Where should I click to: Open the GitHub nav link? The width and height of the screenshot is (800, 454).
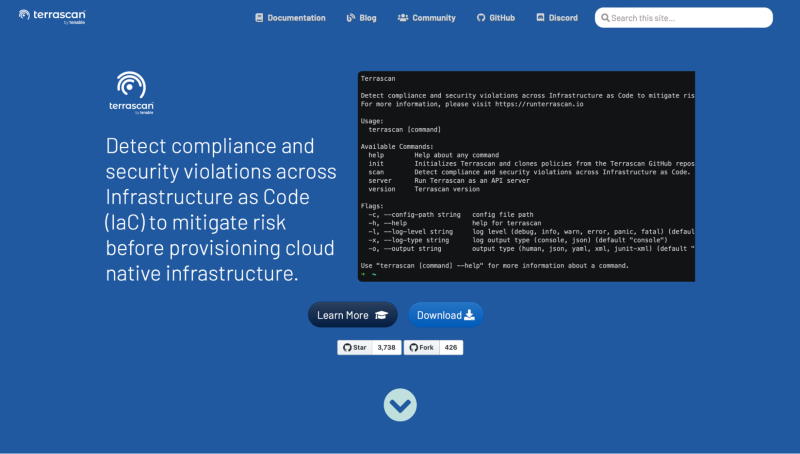(x=496, y=18)
